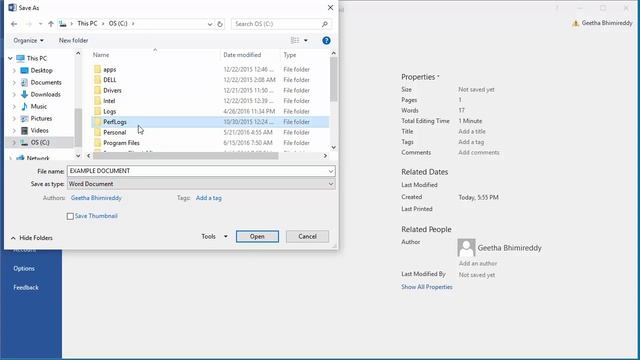Click the Add a tag link in dialog

209,198
